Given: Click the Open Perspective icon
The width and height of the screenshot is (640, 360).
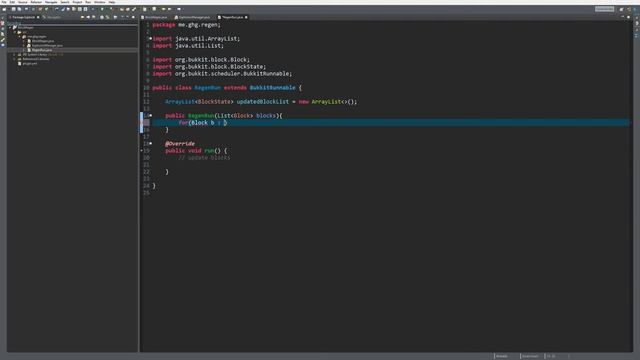Looking at the screenshot, I should click(x=621, y=9).
